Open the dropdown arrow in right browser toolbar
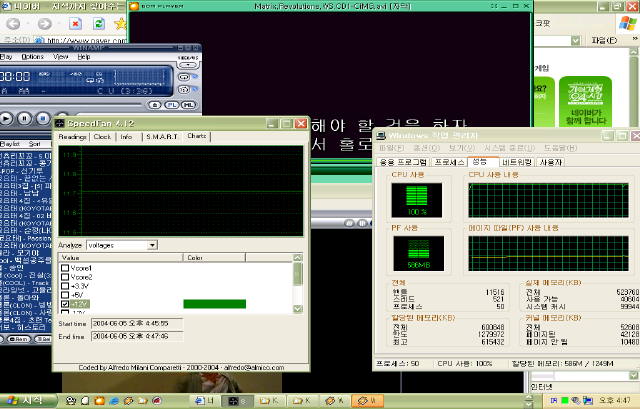The image size is (640, 409). pos(576,40)
